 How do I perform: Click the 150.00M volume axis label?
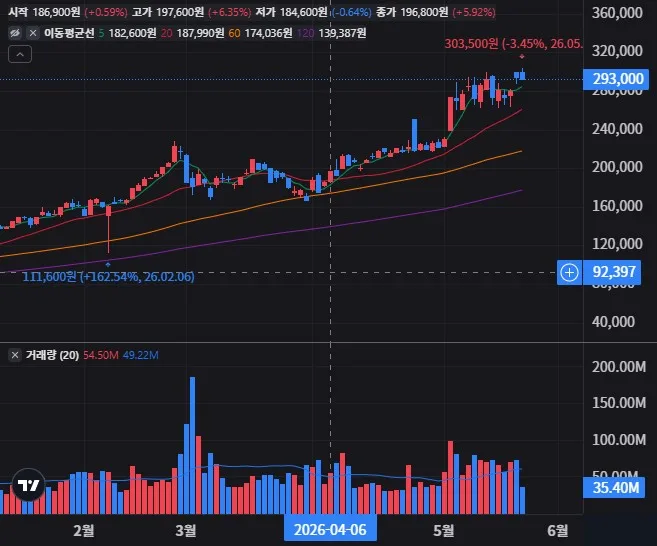point(618,403)
